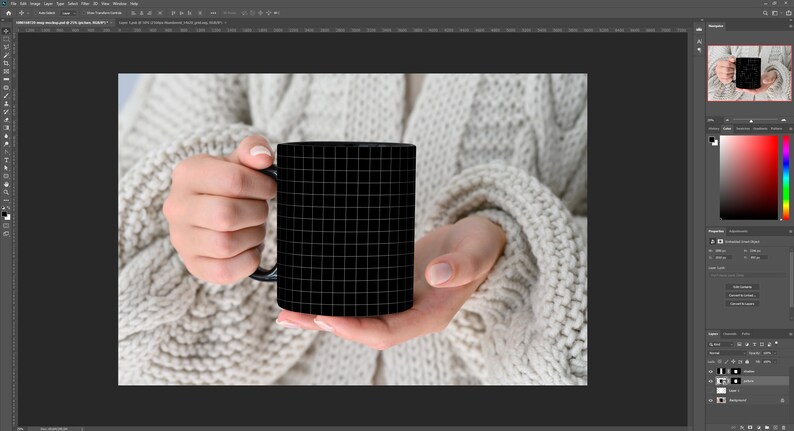Switch to the second document tab
Image resolution: width=794 pixels, height=431 pixels.
pyautogui.click(x=171, y=23)
